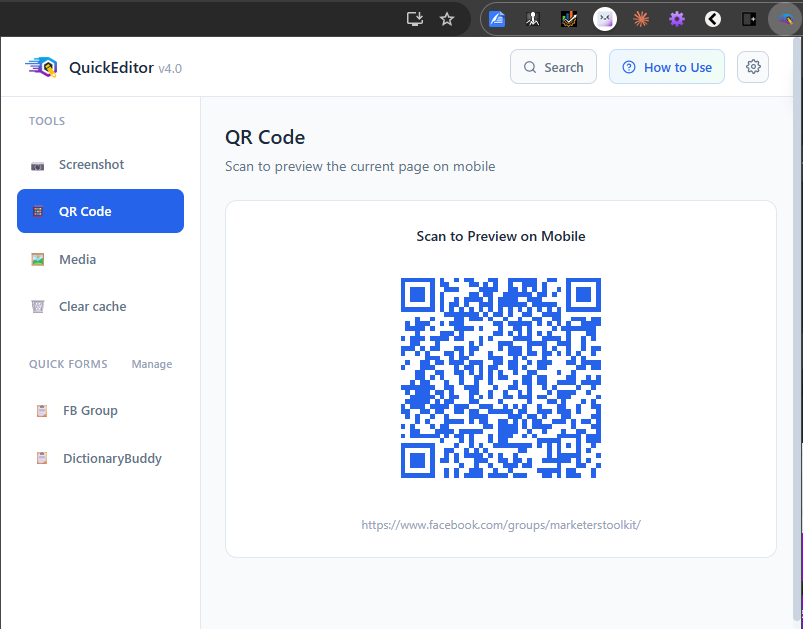The image size is (803, 629).
Task: Click the v4.0 version label
Action: [170, 69]
